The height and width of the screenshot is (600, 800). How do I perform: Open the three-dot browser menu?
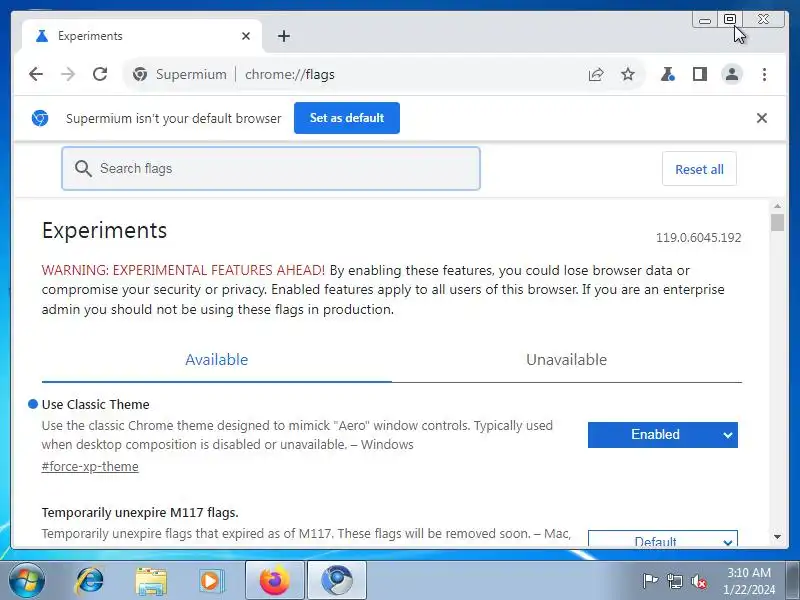pos(764,74)
